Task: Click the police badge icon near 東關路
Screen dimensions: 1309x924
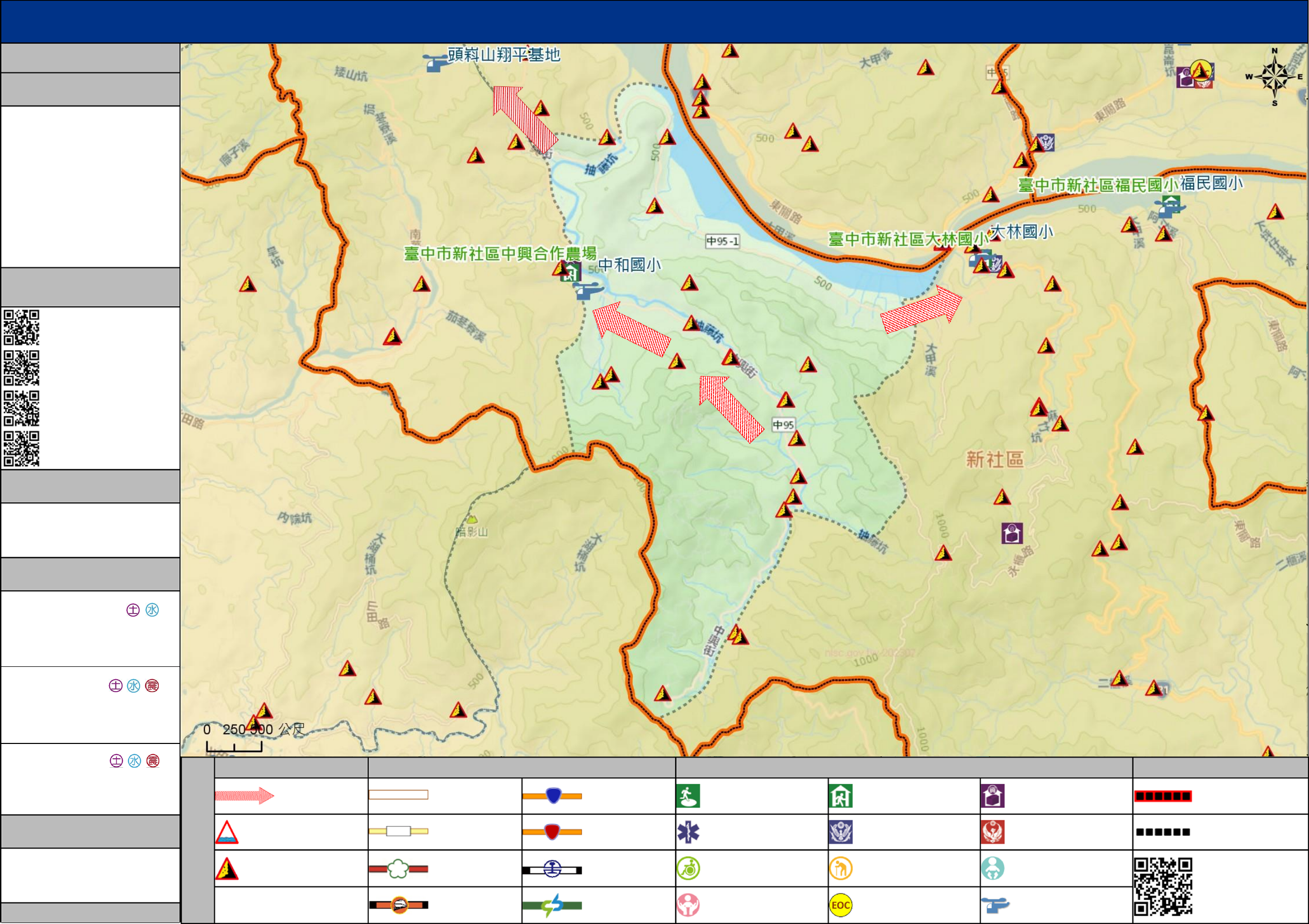Action: point(1046,142)
